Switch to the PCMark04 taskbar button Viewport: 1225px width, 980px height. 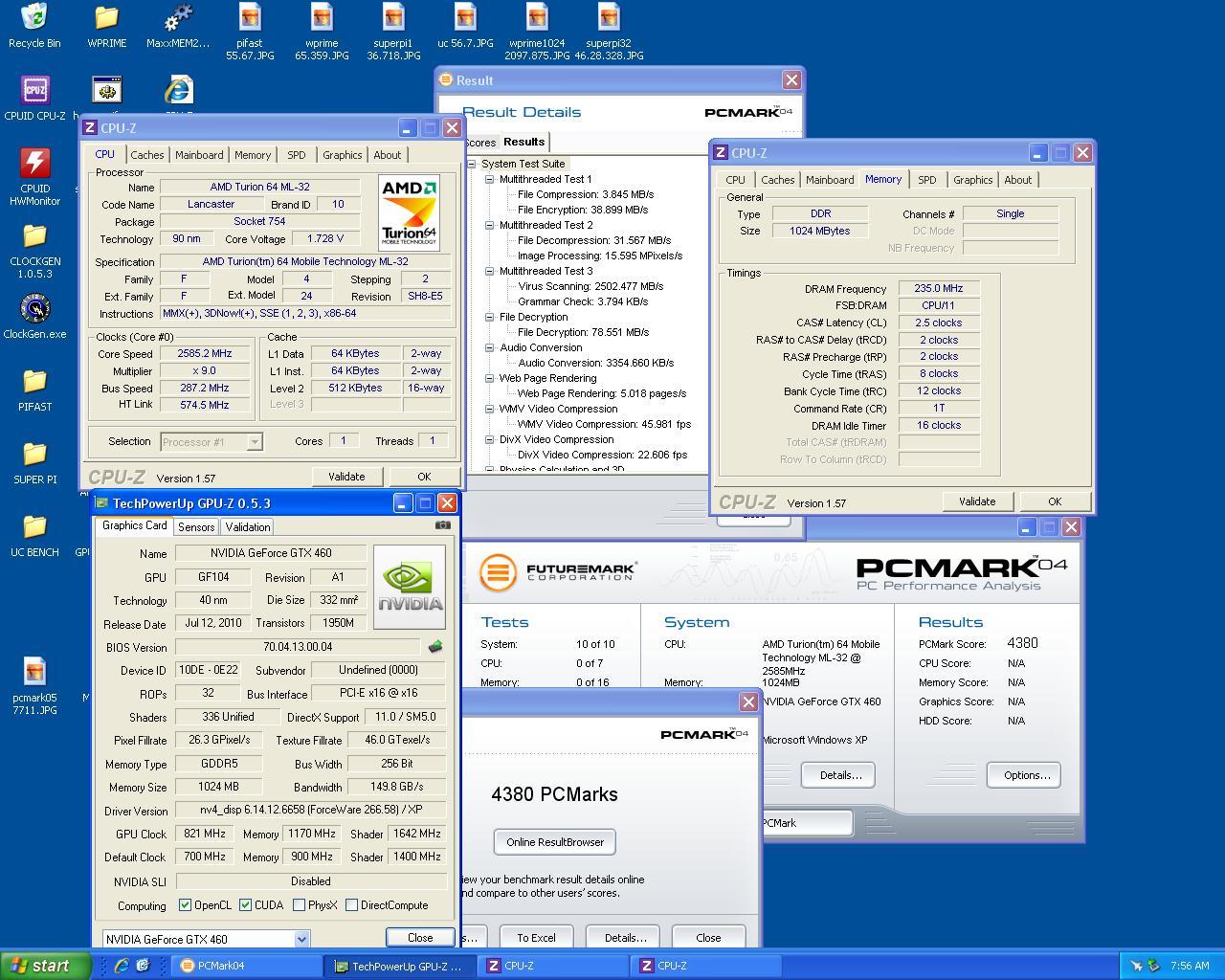pos(246,966)
